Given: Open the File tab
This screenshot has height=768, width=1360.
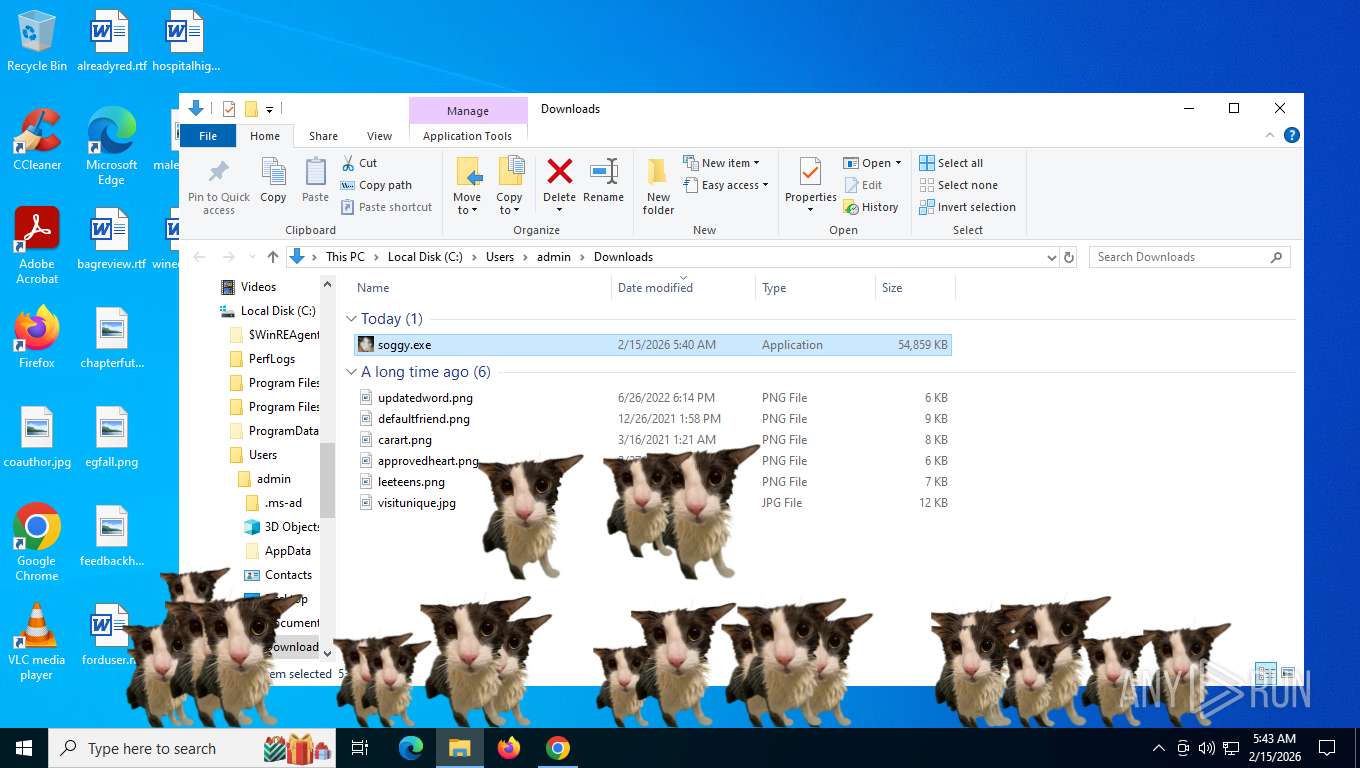Looking at the screenshot, I should [x=208, y=136].
